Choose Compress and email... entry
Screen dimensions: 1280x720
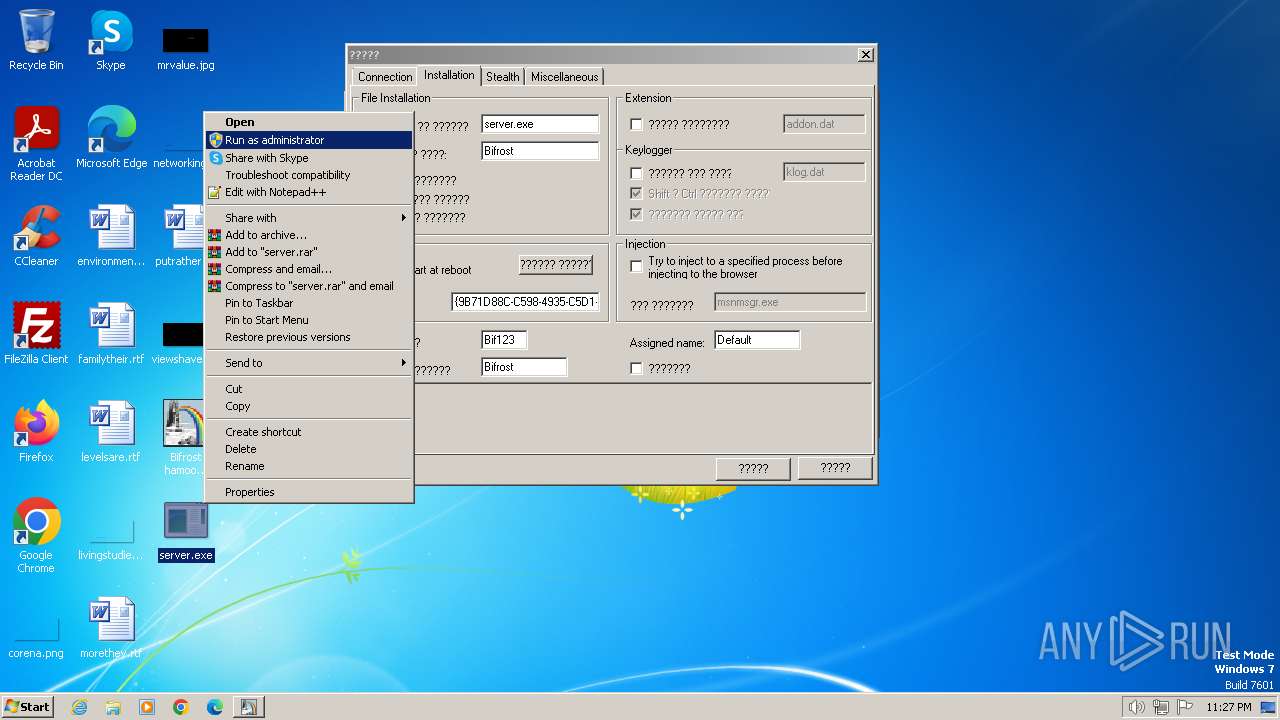click(309, 269)
